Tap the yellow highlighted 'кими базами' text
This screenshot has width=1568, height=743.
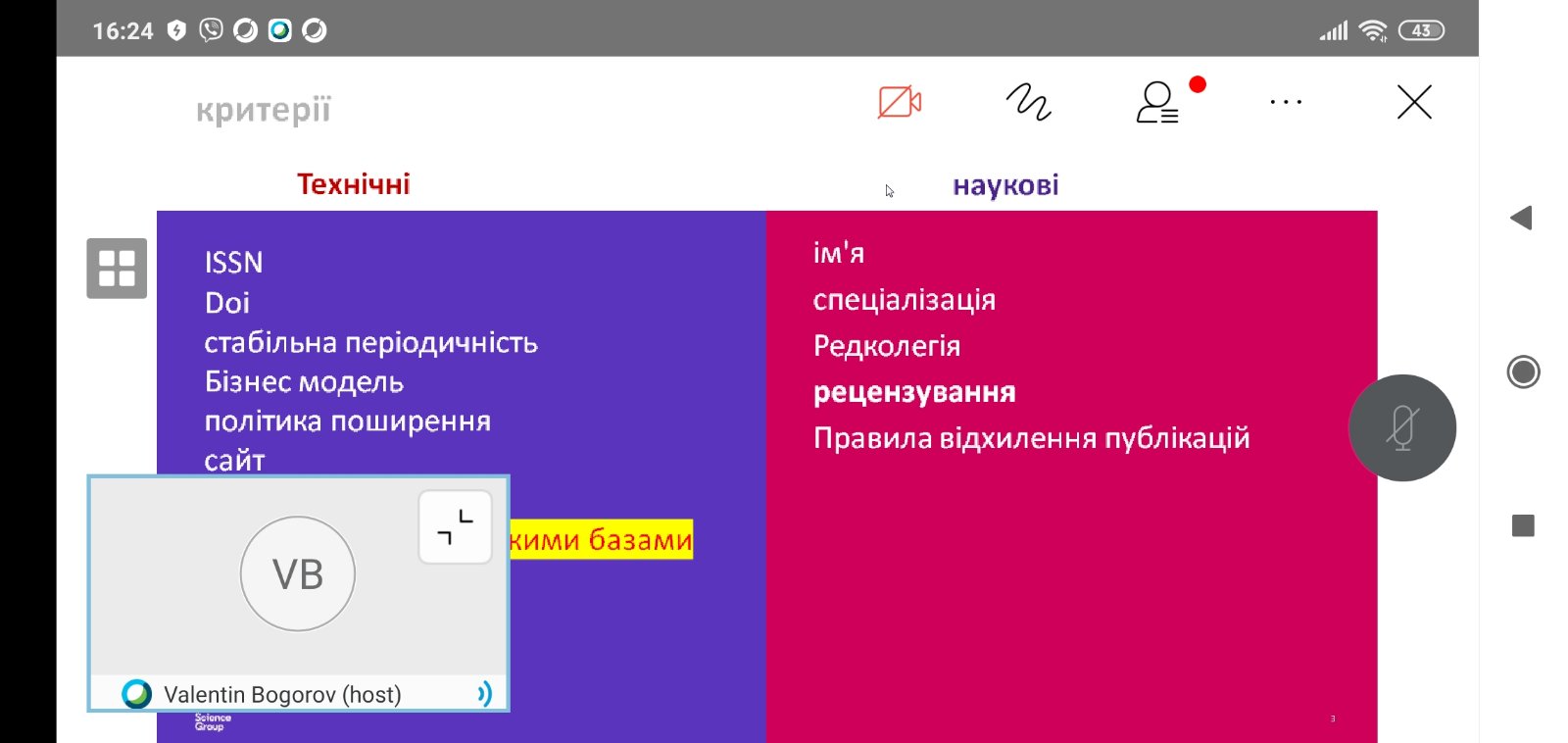click(601, 540)
